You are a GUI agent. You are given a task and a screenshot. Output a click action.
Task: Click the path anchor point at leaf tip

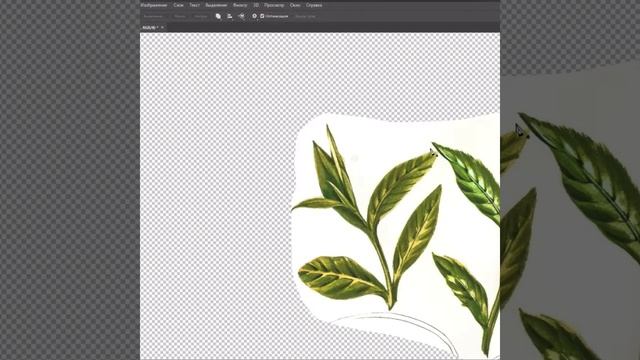(434, 154)
